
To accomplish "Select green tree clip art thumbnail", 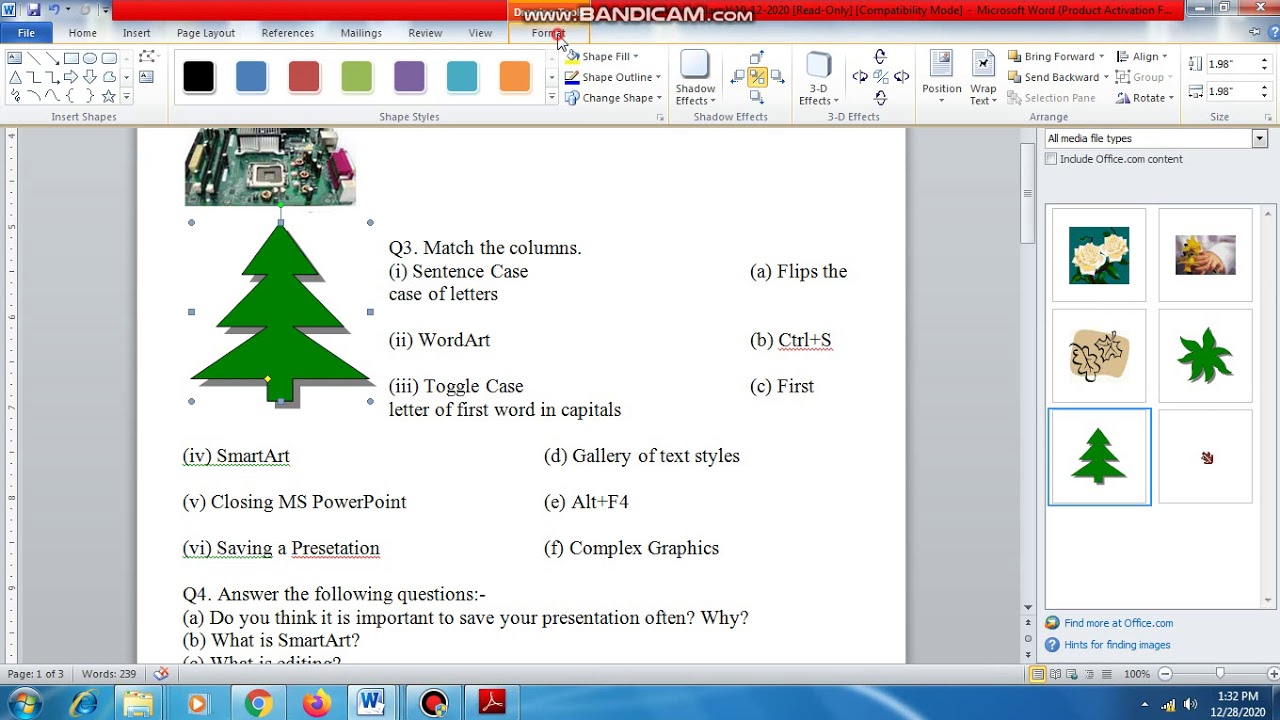I will coord(1099,456).
